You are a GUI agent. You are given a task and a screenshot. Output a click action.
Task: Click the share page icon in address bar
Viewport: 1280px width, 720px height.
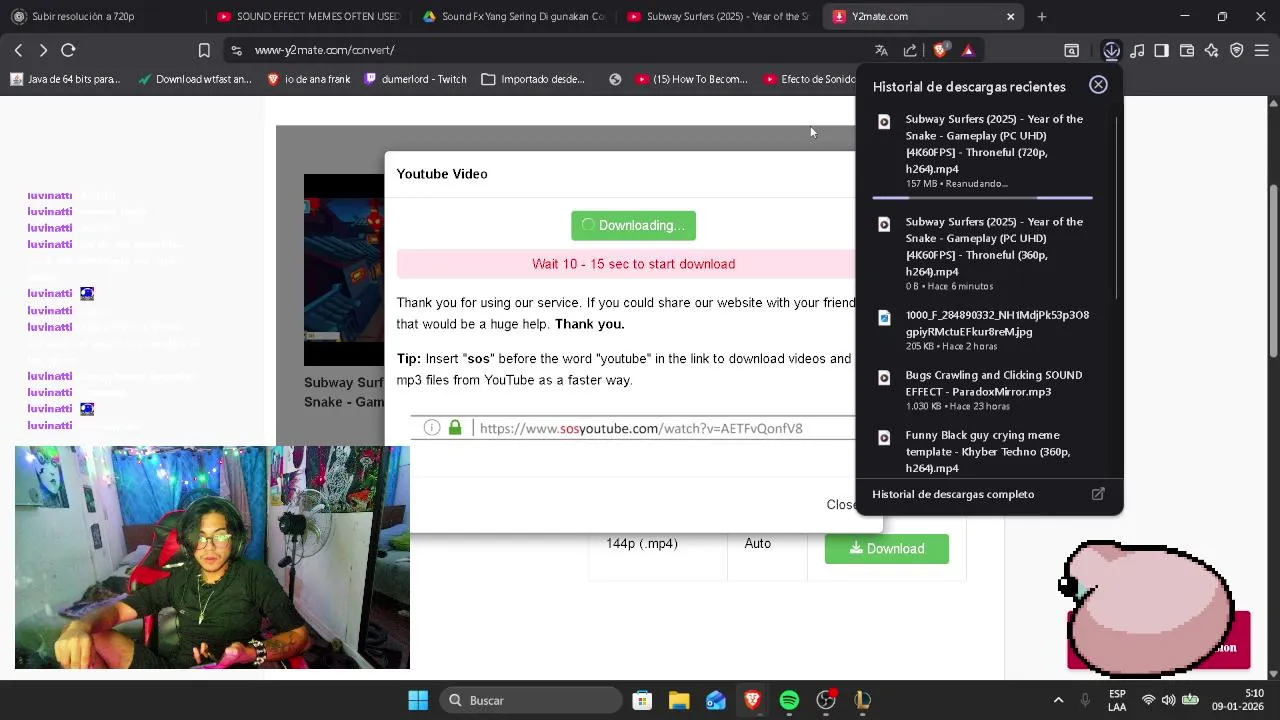click(x=910, y=50)
